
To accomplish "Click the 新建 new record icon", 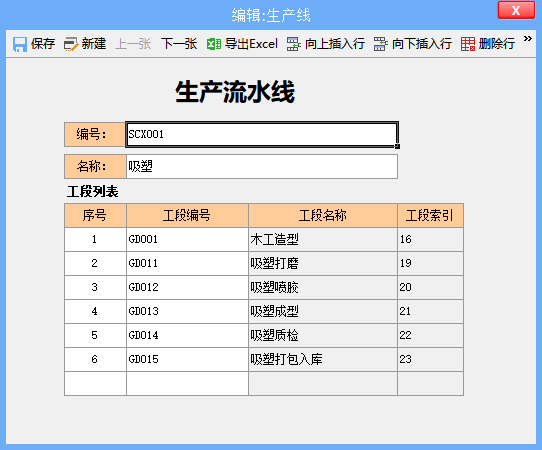I will tap(71, 44).
